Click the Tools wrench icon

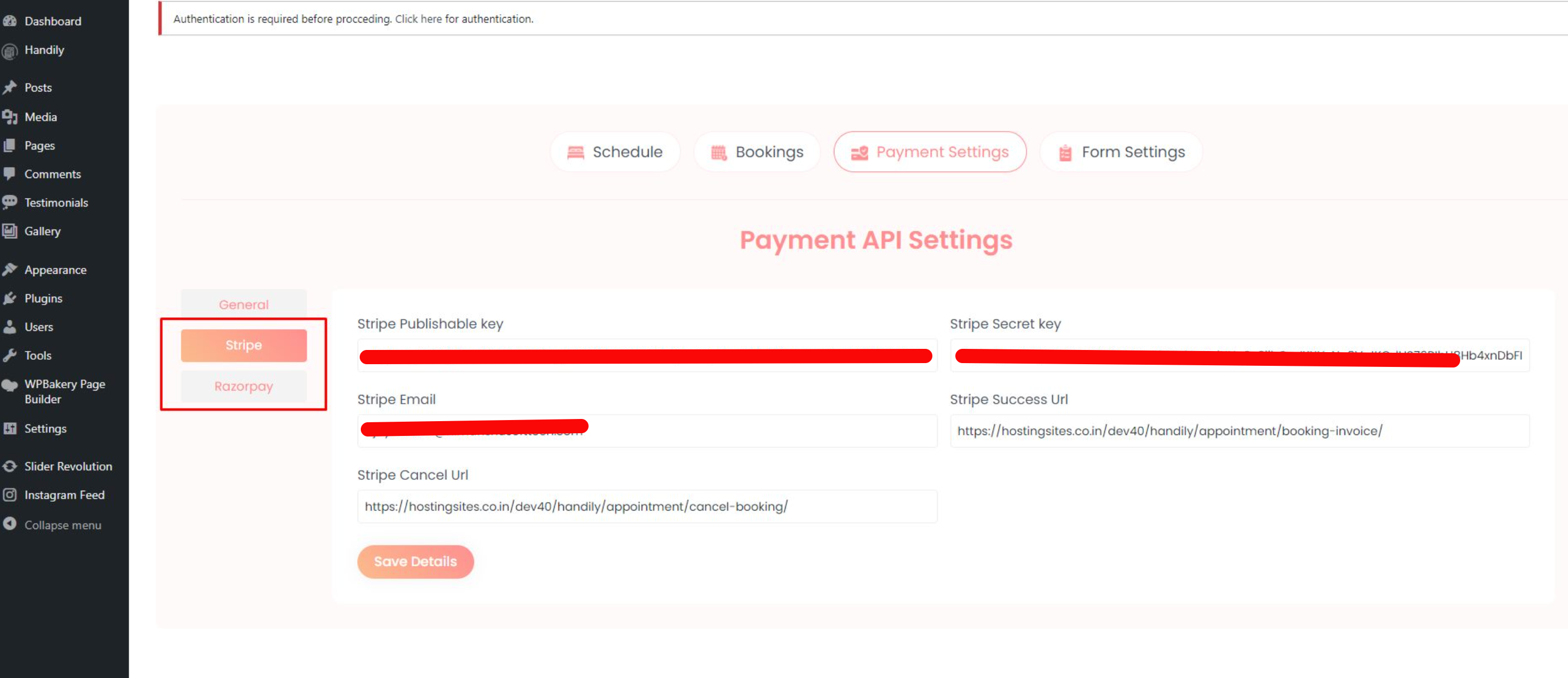coord(9,355)
